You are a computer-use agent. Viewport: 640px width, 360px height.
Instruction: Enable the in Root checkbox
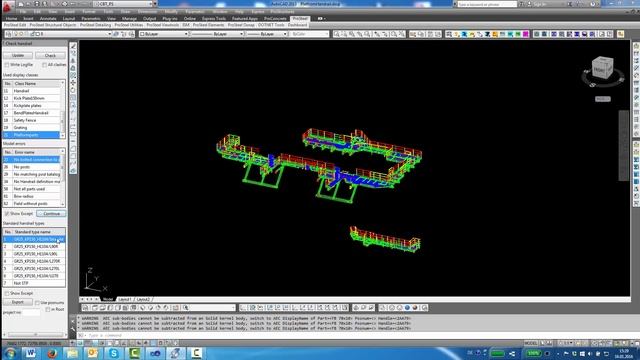coord(48,309)
